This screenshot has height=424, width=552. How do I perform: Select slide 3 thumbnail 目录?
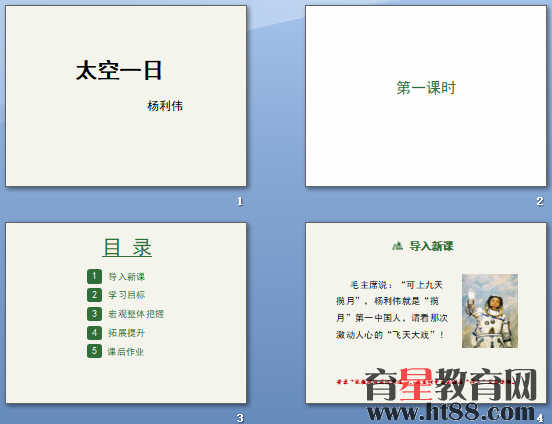pos(126,313)
